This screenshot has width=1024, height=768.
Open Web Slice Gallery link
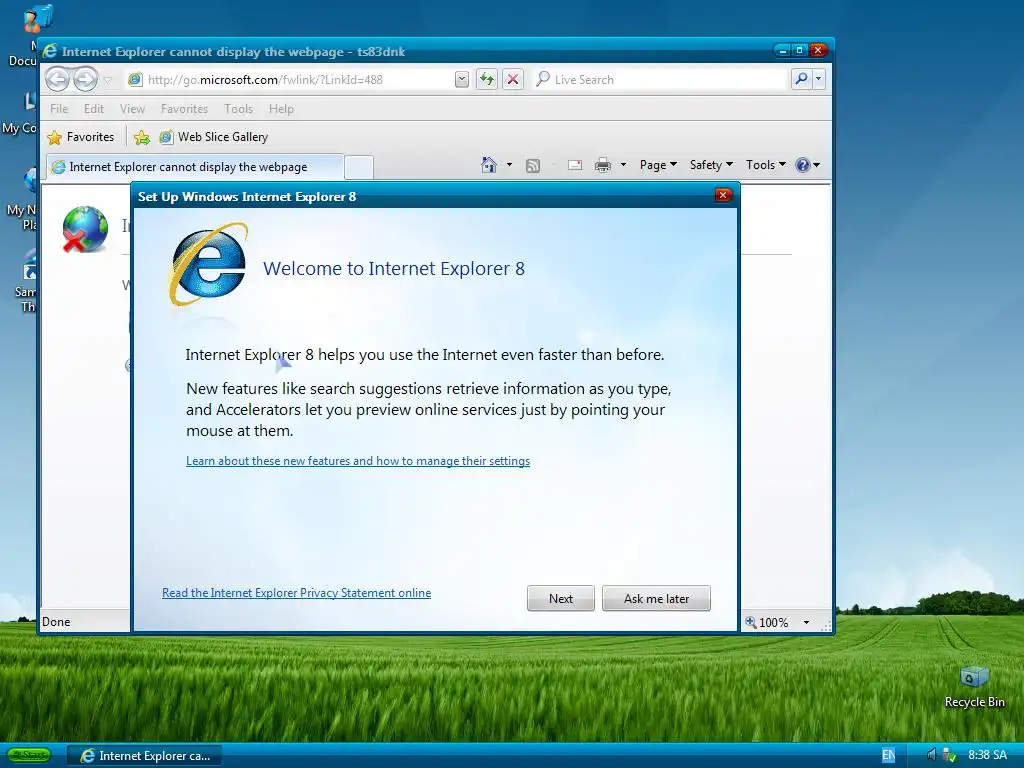click(x=214, y=137)
